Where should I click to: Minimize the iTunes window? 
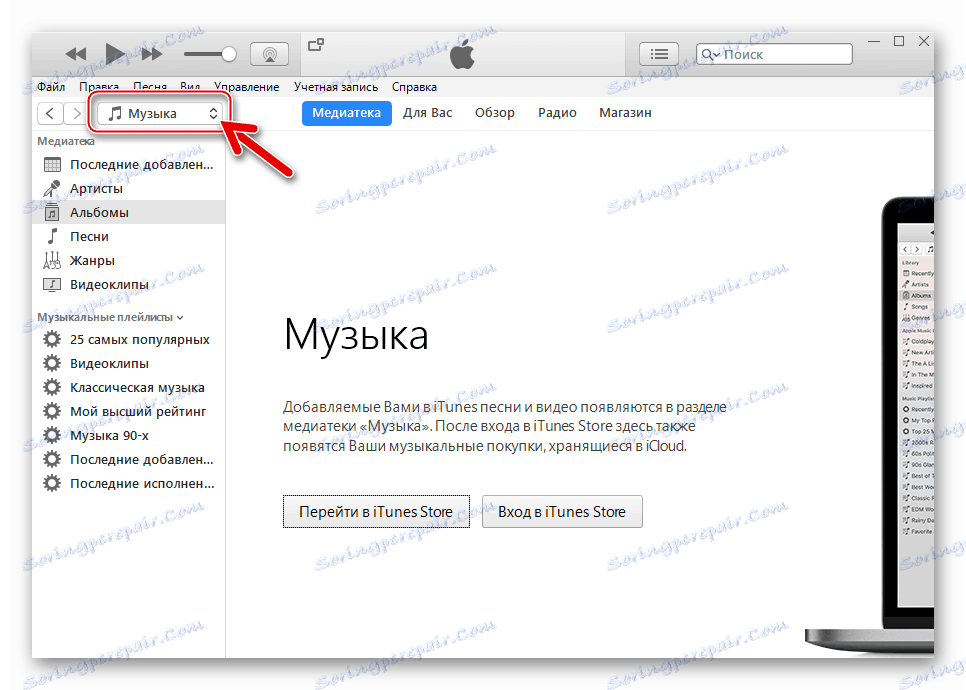click(874, 41)
